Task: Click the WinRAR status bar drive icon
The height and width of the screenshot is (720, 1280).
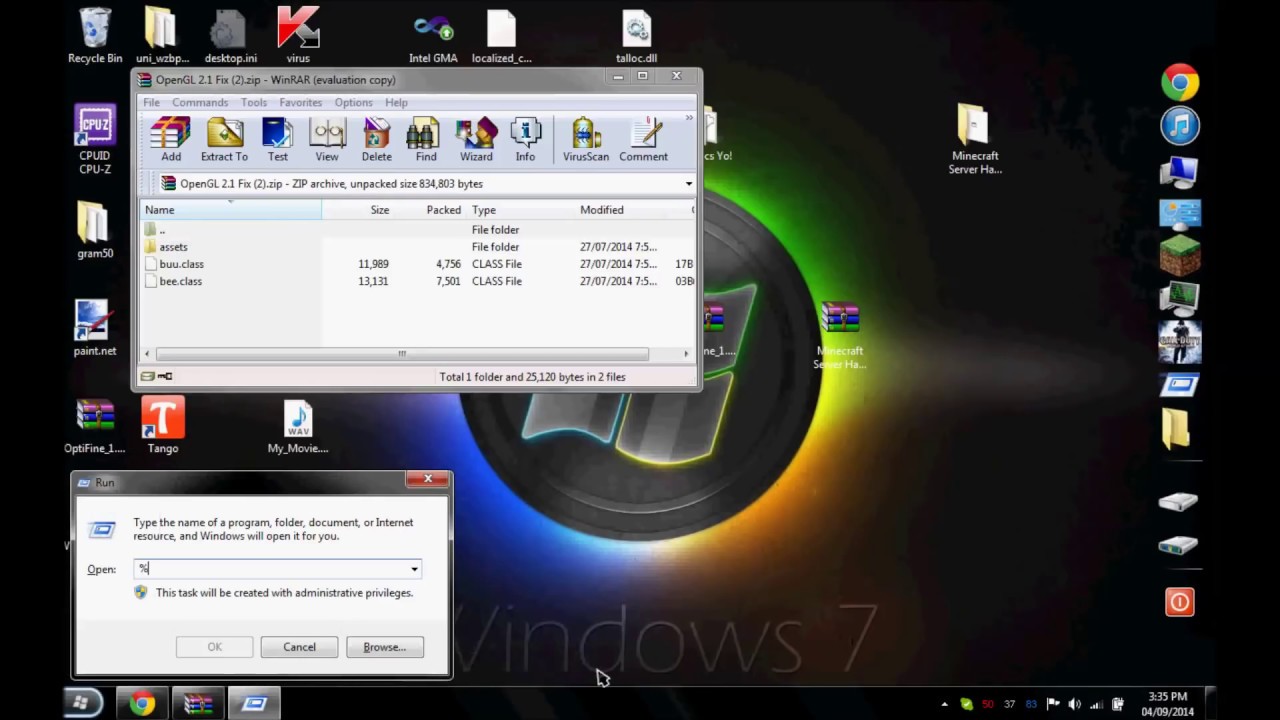Action: [x=148, y=377]
